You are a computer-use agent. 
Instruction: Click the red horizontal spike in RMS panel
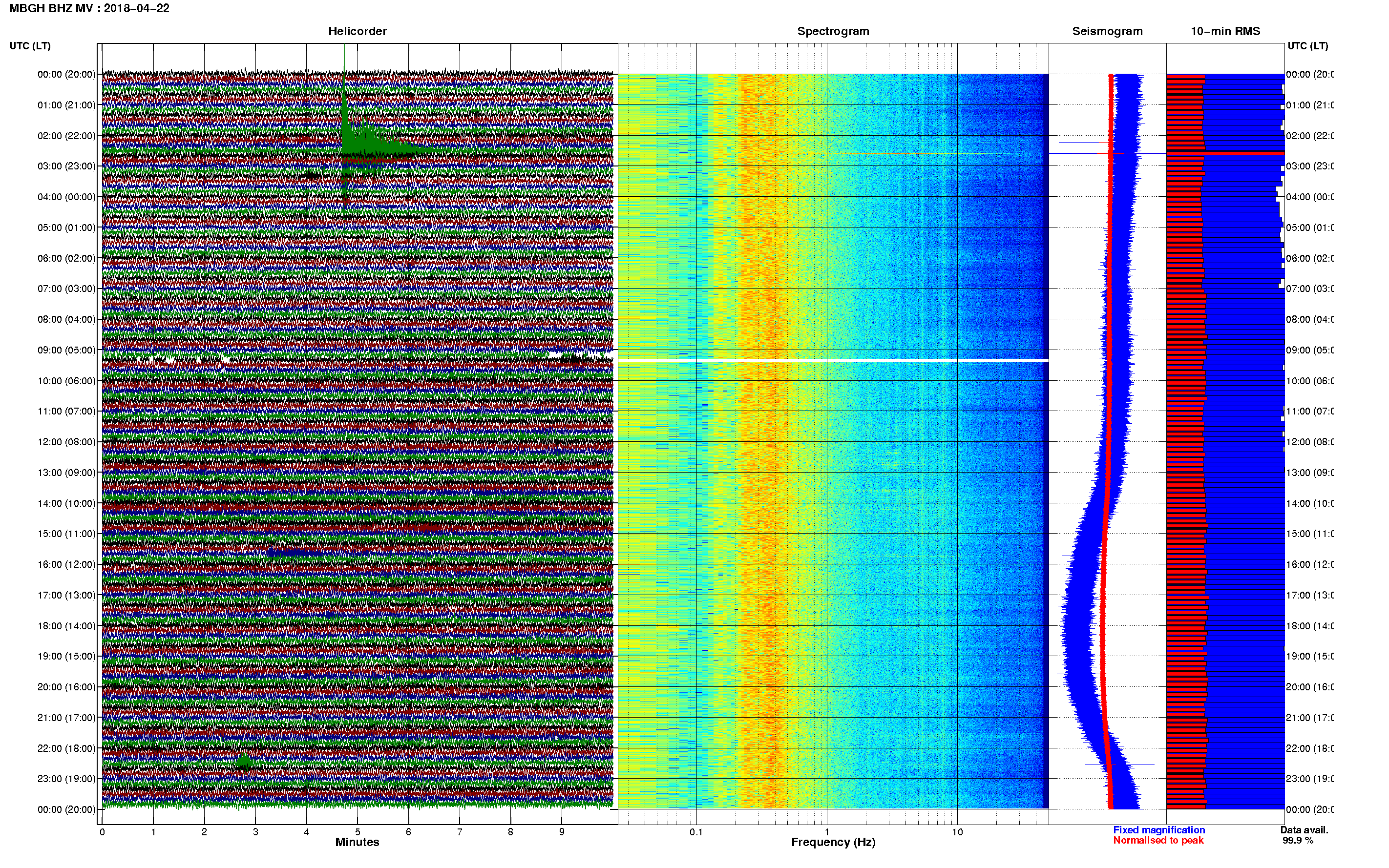pyautogui.click(x=1225, y=153)
